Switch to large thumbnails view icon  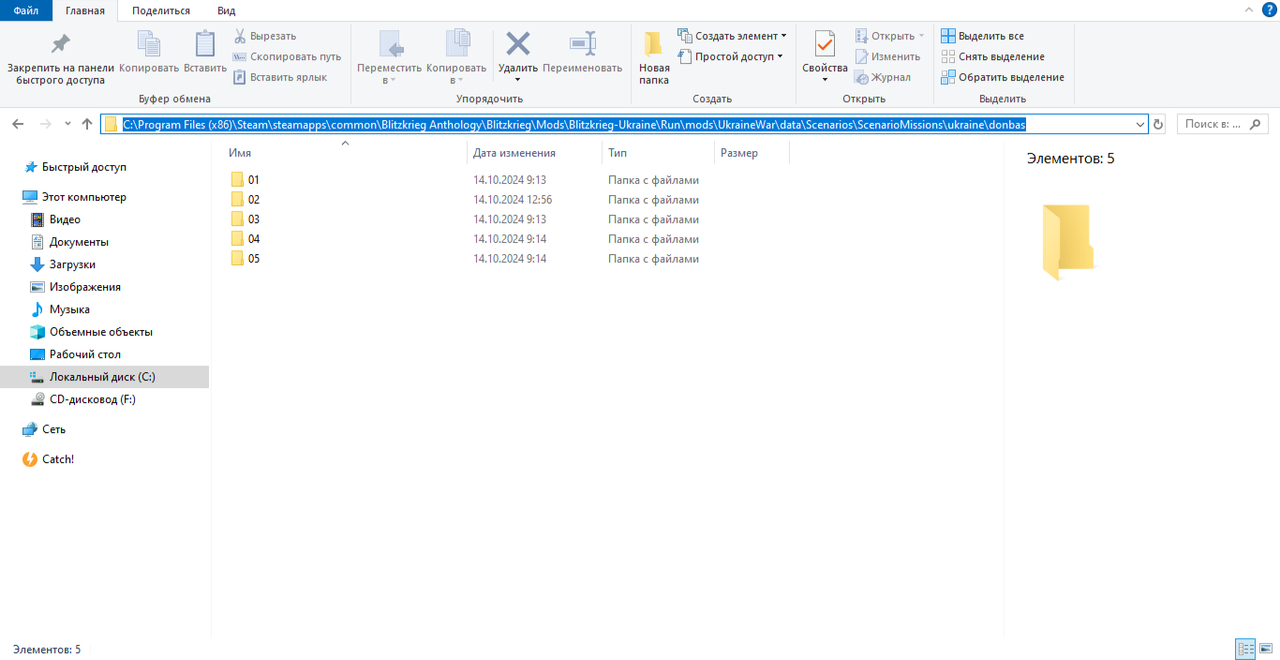(1266, 649)
